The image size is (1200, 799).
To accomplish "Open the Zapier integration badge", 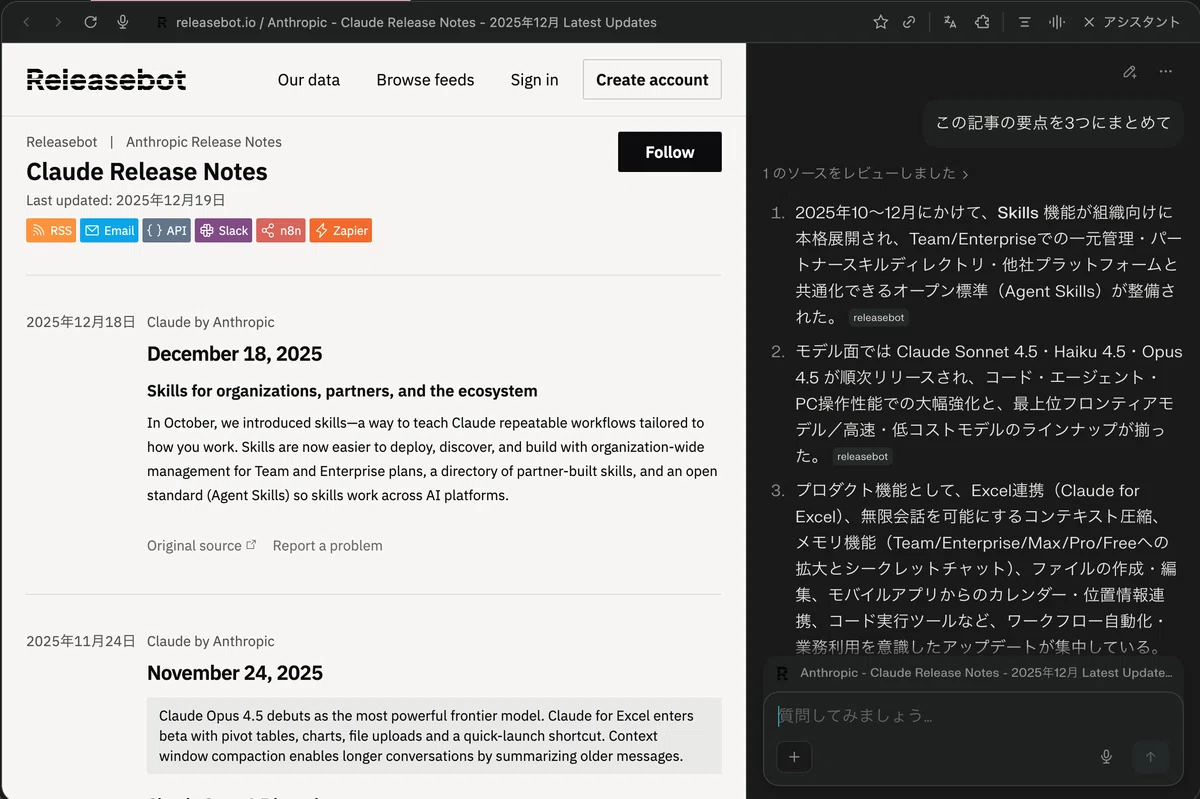I will pyautogui.click(x=341, y=230).
